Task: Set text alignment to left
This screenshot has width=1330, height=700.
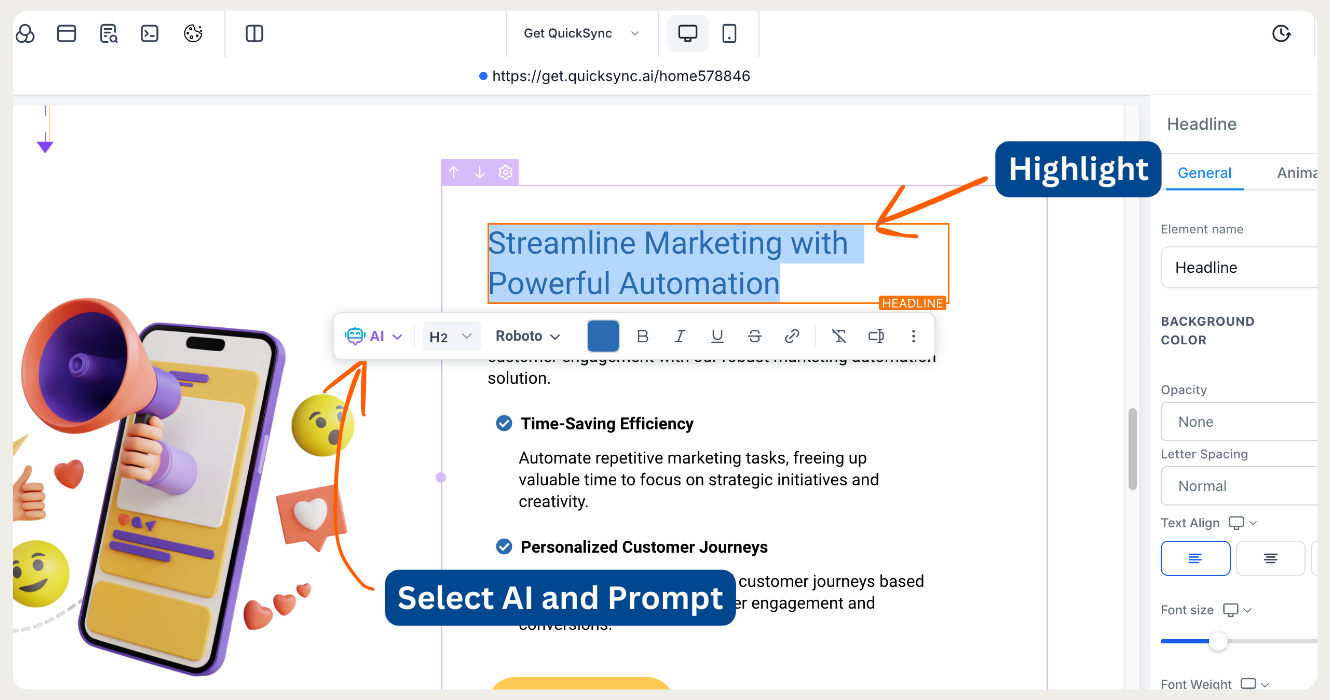Action: pos(1196,558)
